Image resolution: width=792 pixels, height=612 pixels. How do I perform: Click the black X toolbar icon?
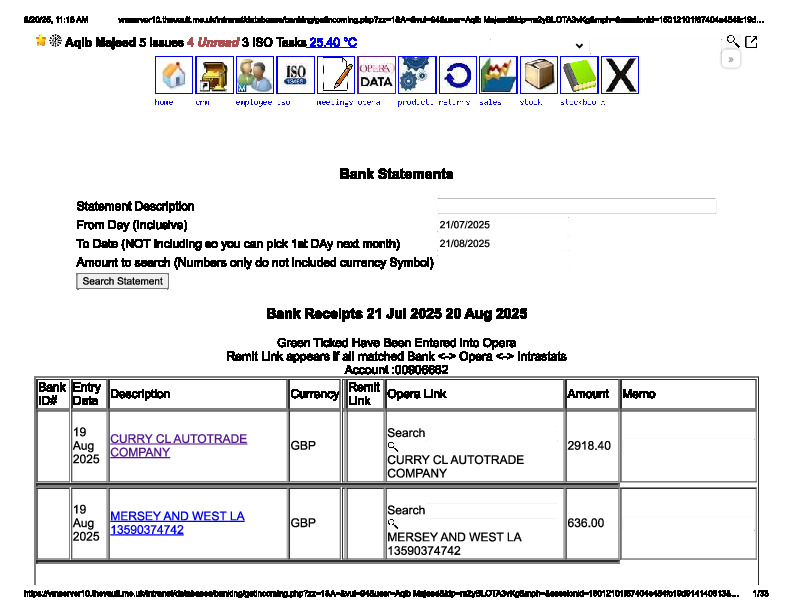tap(620, 76)
